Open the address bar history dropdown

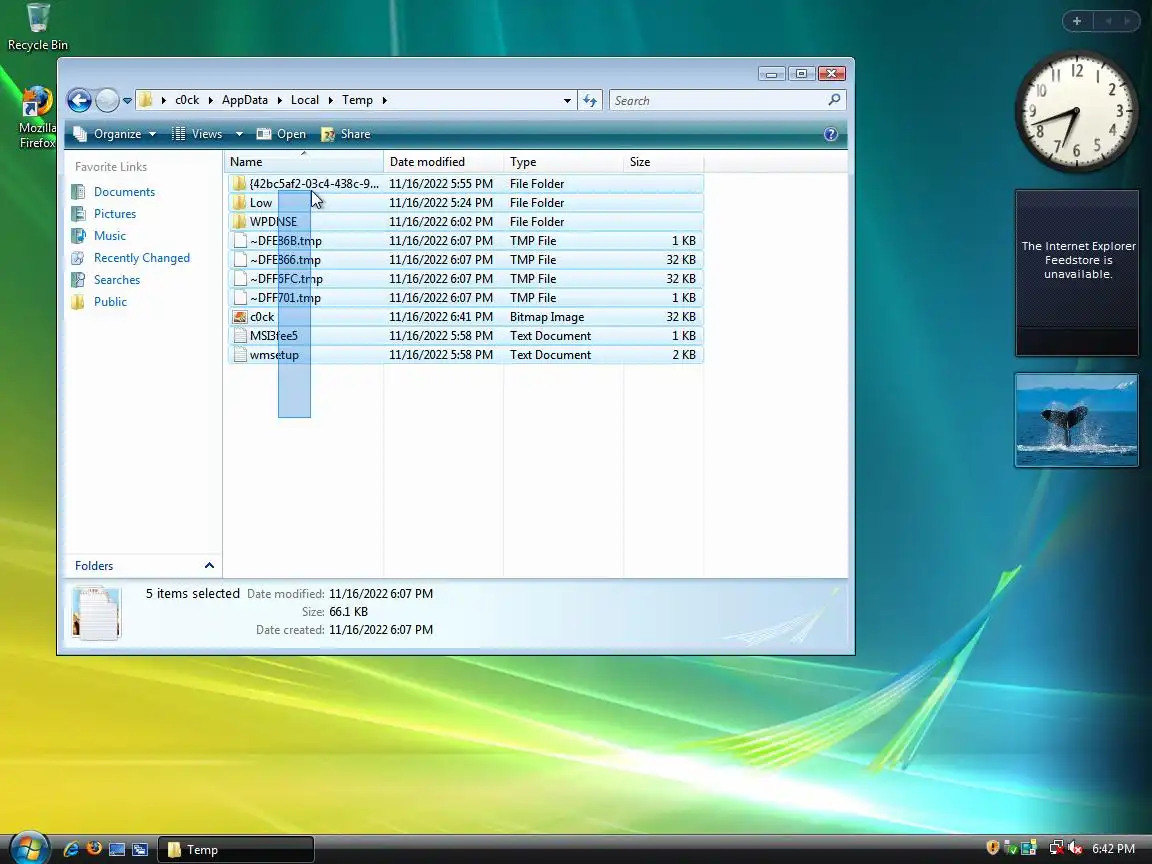point(567,101)
